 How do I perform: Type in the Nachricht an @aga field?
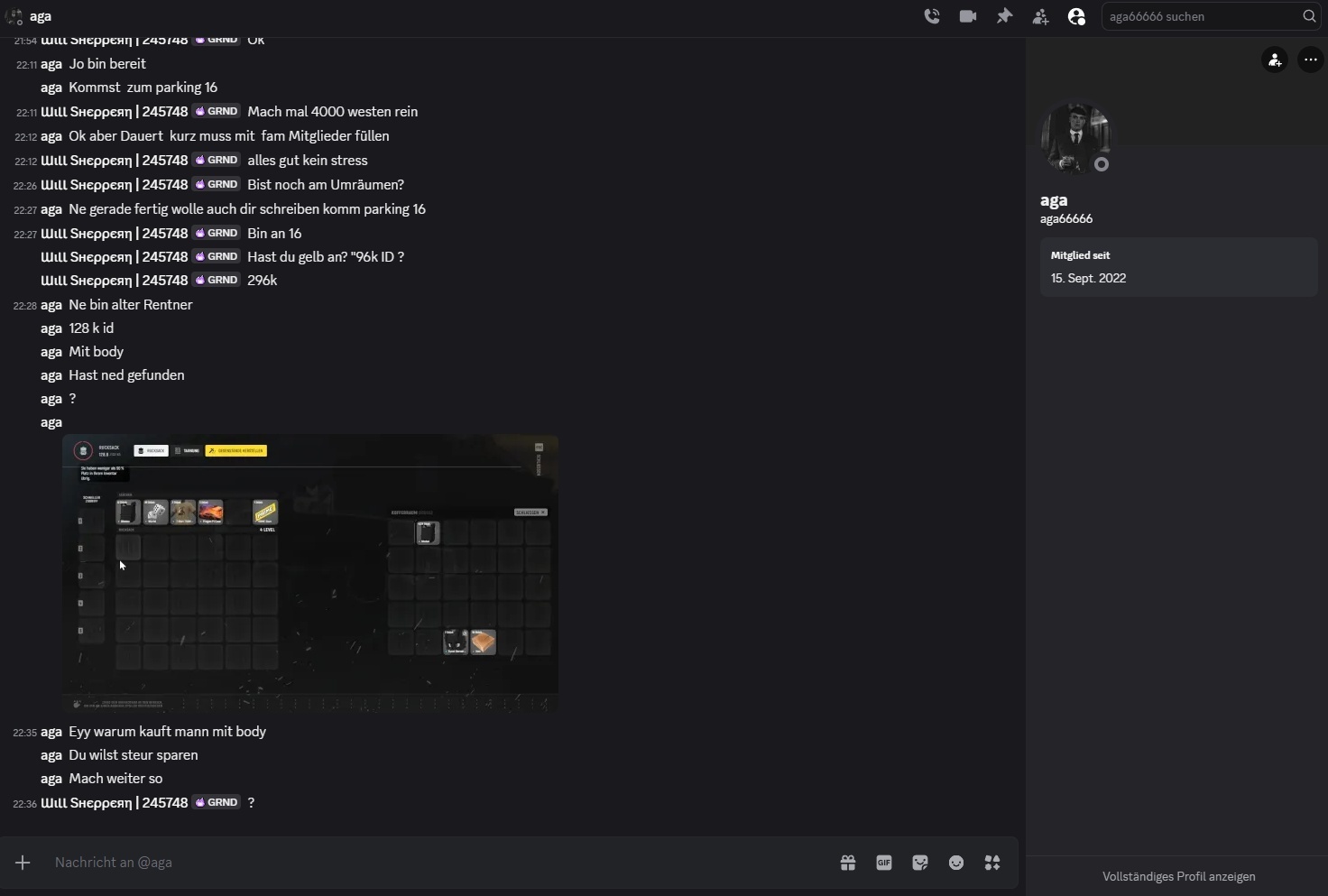click(433, 863)
